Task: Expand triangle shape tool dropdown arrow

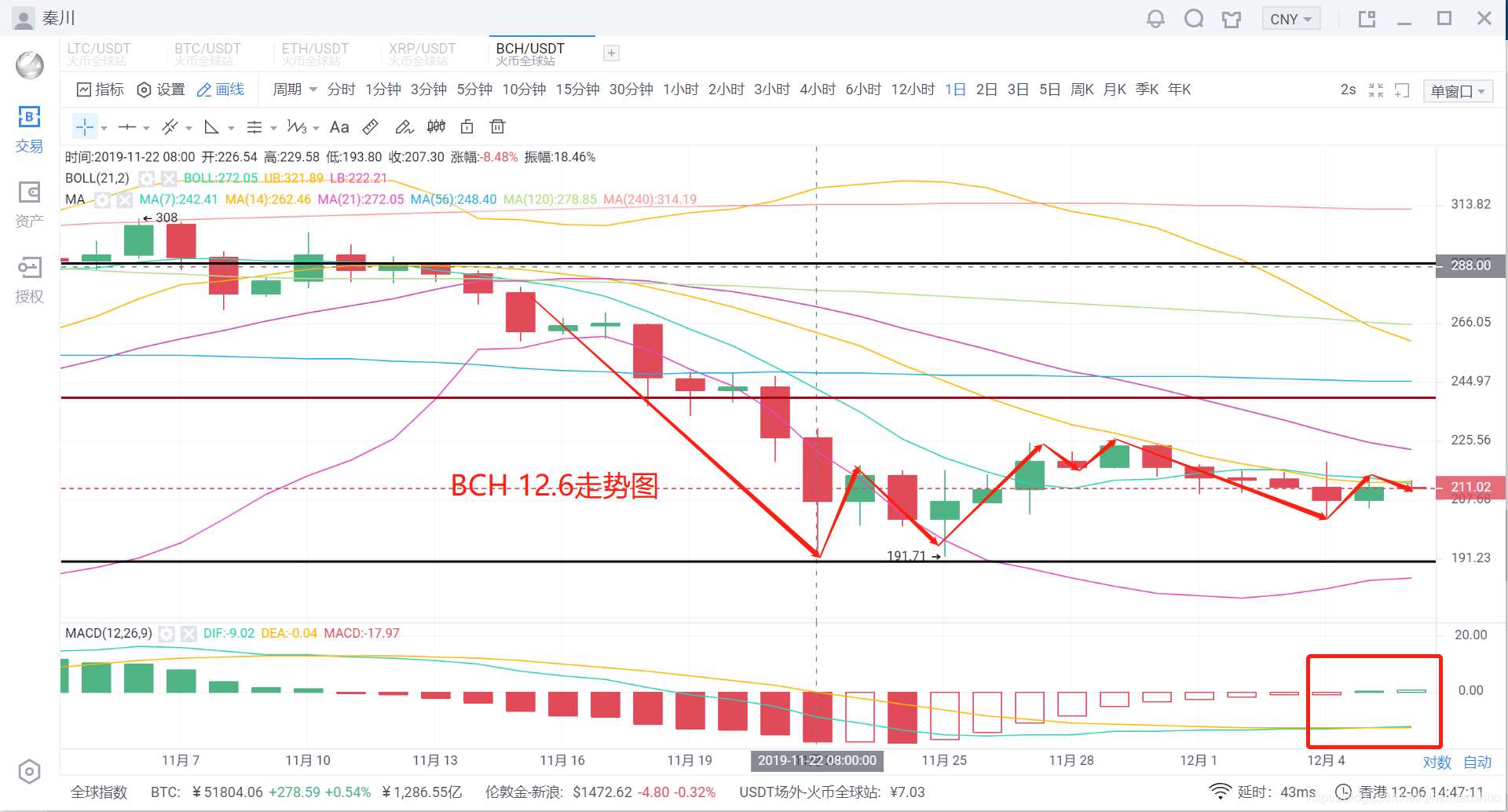Action: coord(231,128)
